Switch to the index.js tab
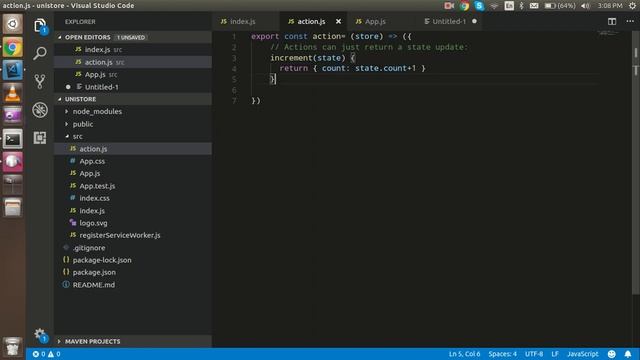Screen dimensions: 640x360 pos(246,21)
